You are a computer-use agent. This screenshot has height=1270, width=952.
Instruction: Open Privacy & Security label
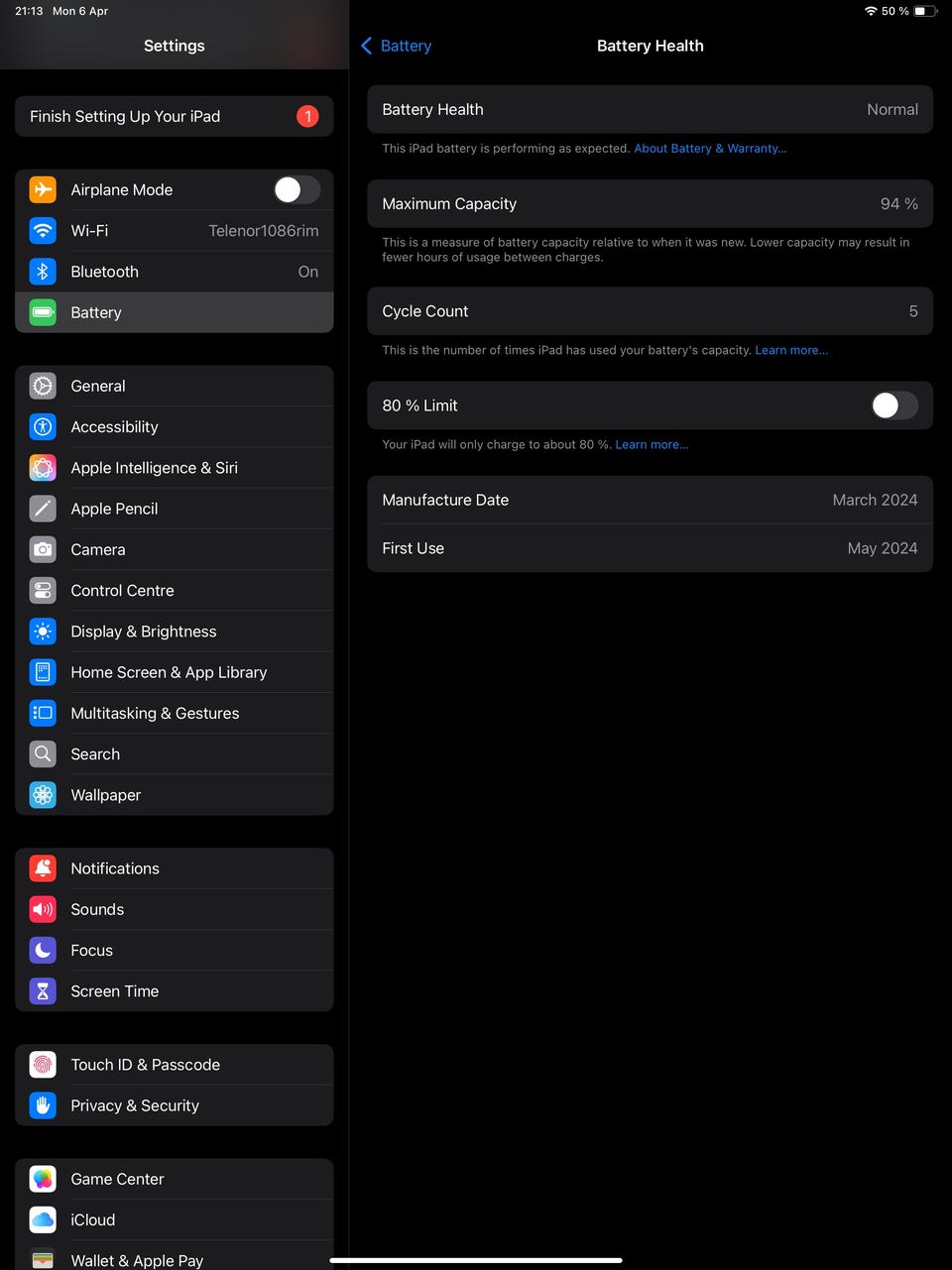(x=135, y=1105)
